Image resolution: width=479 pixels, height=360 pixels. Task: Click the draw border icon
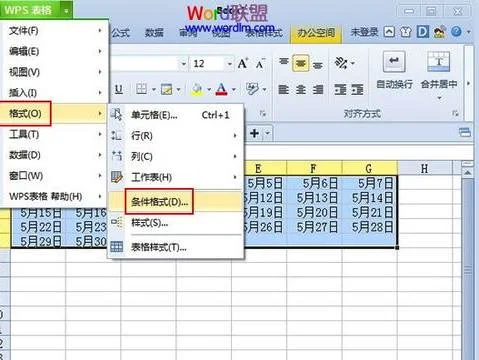point(166,89)
